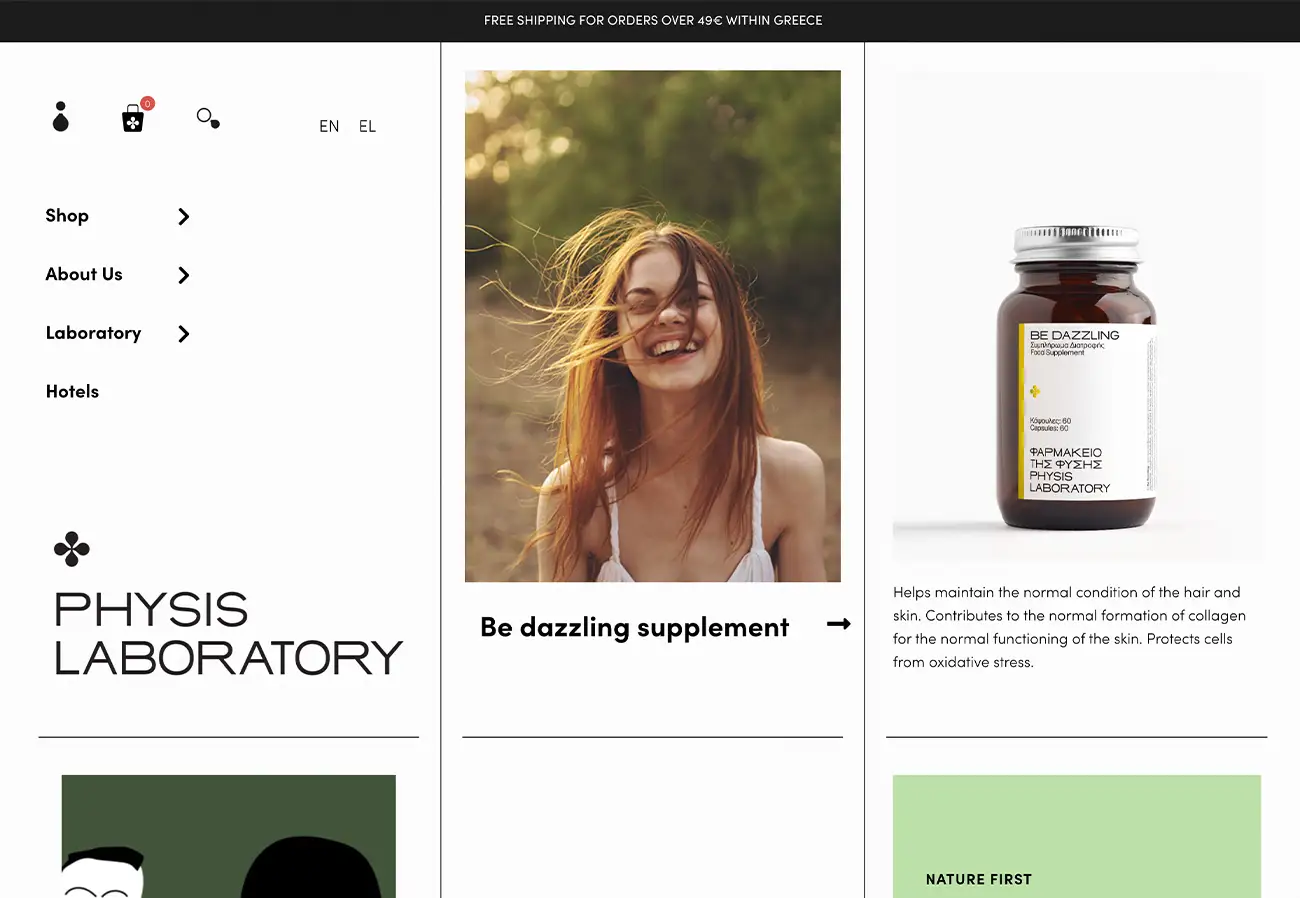Screen dimensions: 1300x898
Task: Expand the Shop submenu chevron
Action: pyautogui.click(x=184, y=216)
